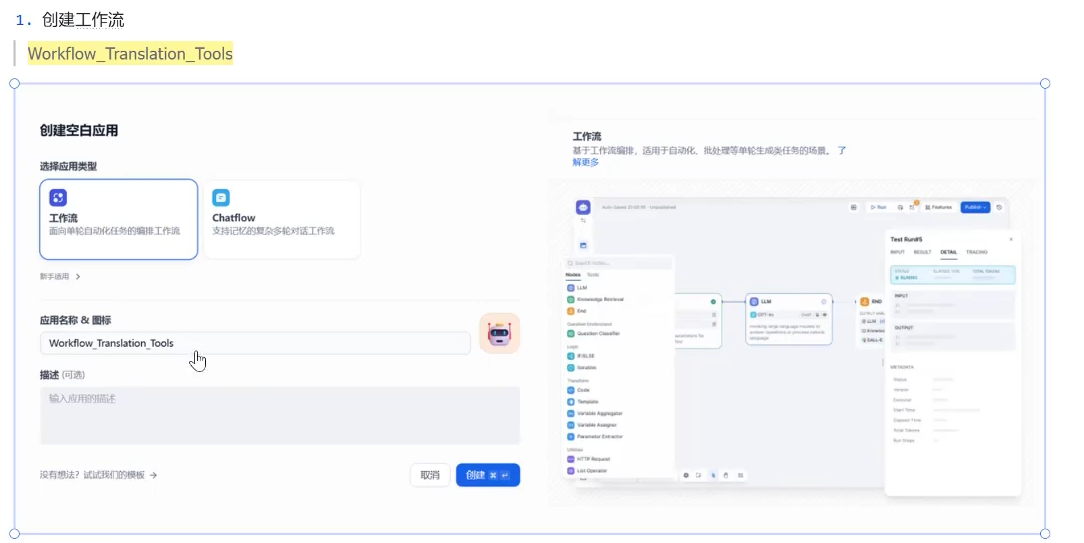1084x543 pixels.
Task: Click the Variable Aggregator node icon
Action: point(570,414)
